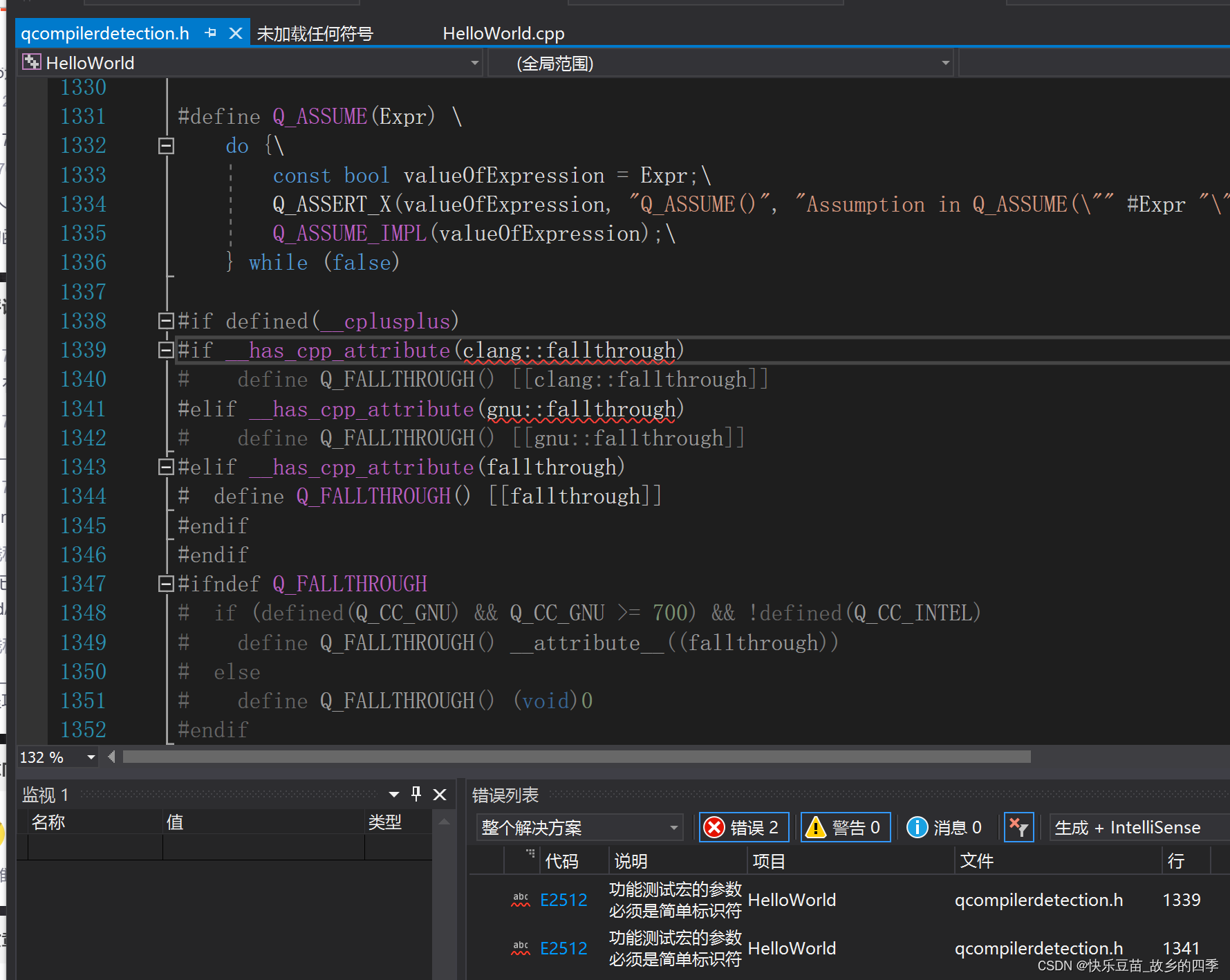Collapse the #ifndef block at line 1347
The height and width of the screenshot is (980, 1230).
(166, 584)
